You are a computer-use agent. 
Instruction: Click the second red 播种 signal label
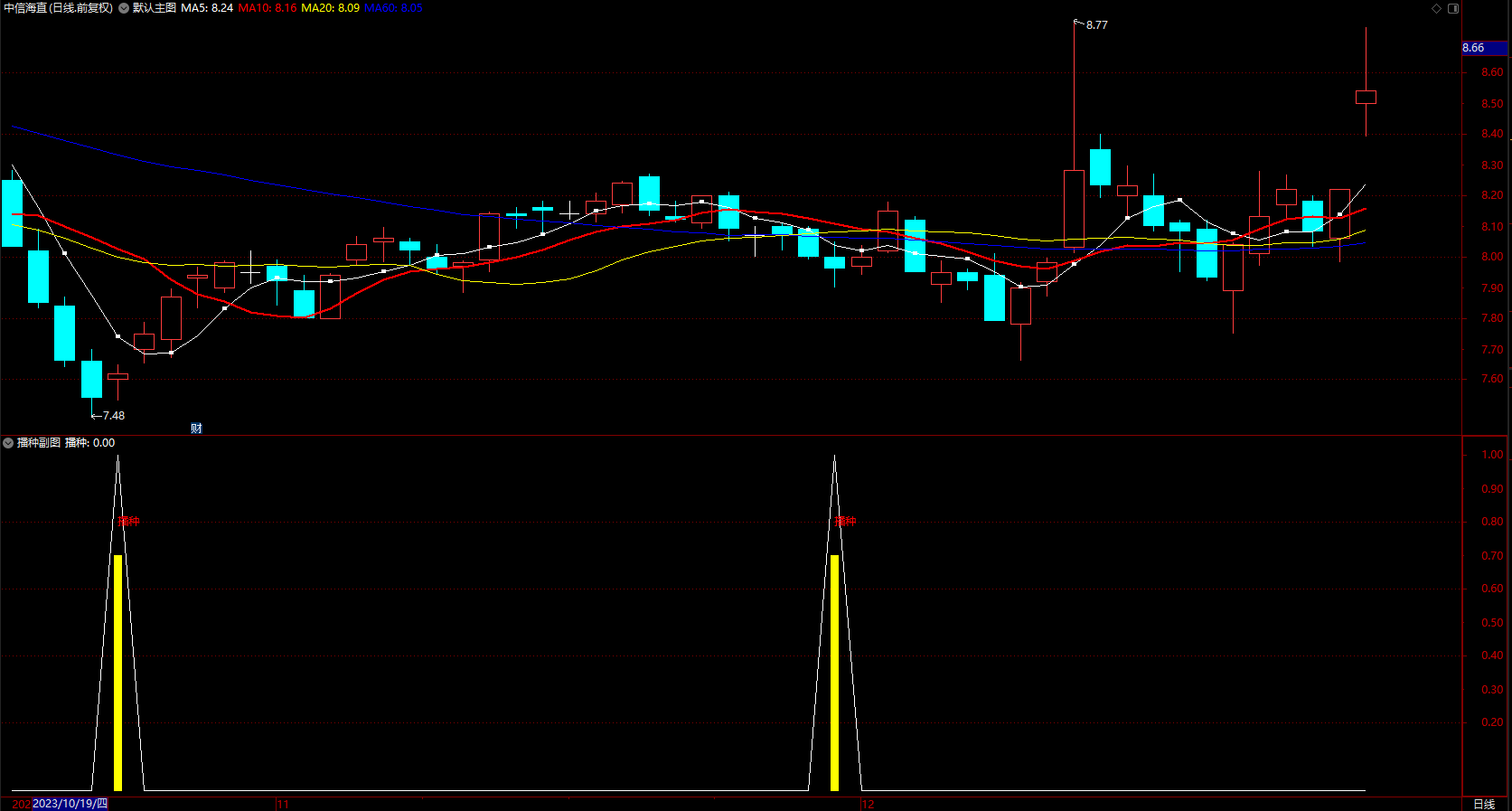(x=845, y=522)
